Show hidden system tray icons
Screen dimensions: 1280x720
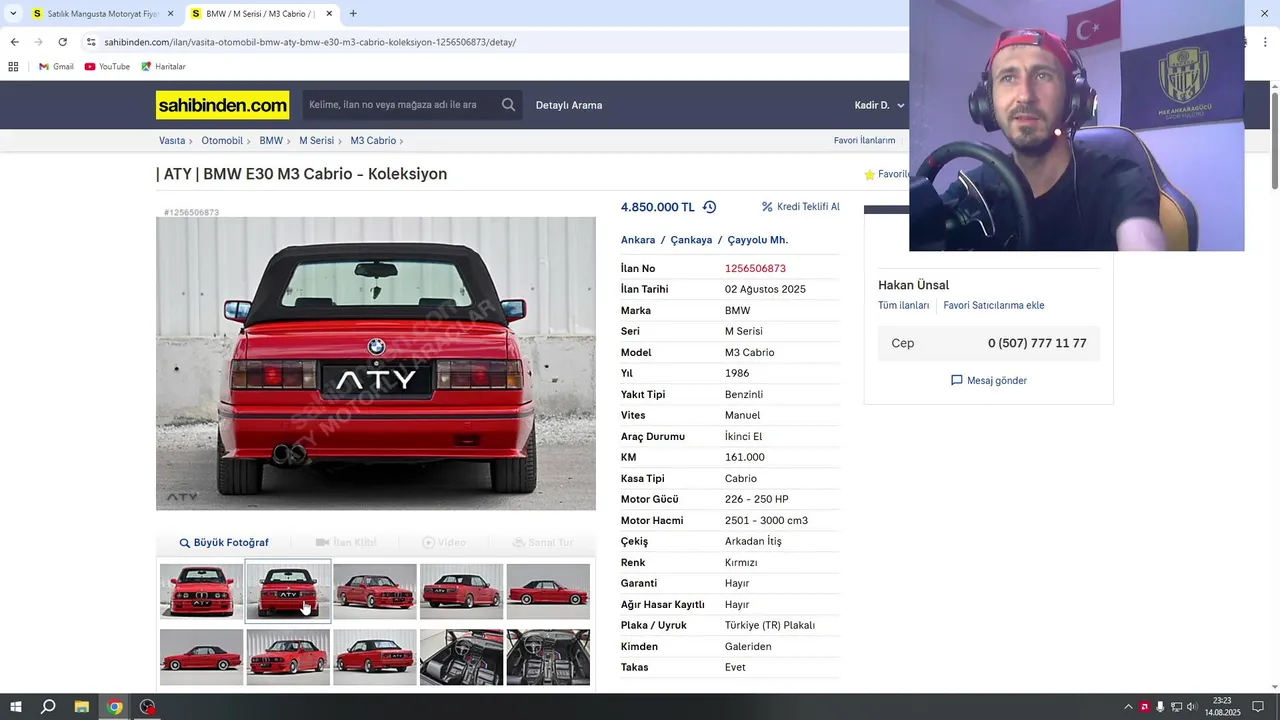(x=1128, y=707)
